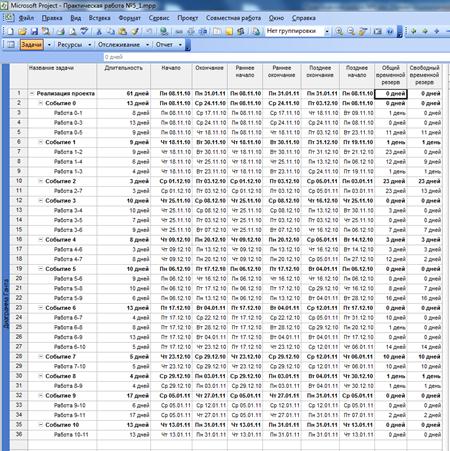Click the Outdent green left arrow
This screenshot has height=451, width=450.
point(414,31)
